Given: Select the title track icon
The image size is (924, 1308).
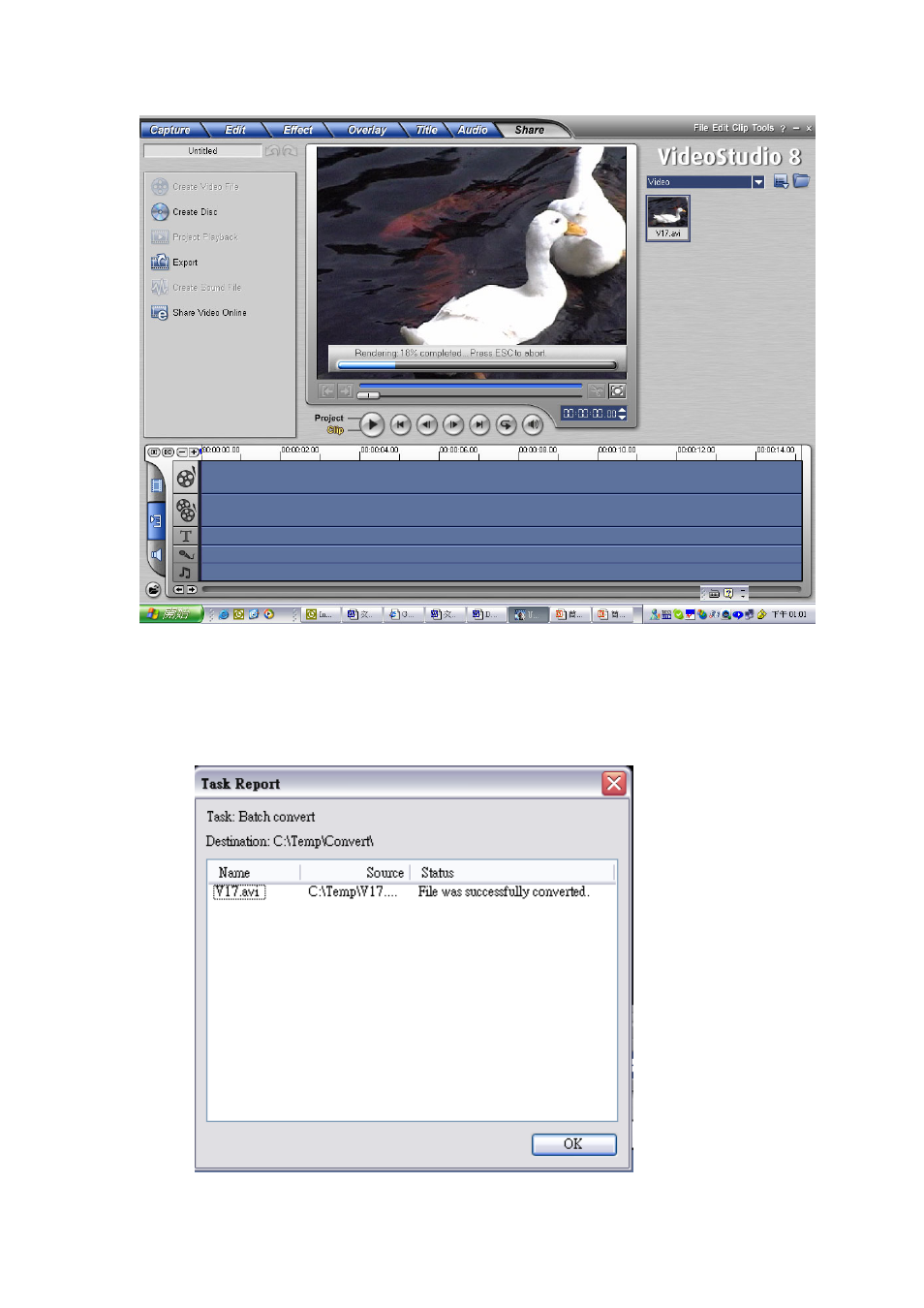Looking at the screenshot, I should (x=186, y=536).
